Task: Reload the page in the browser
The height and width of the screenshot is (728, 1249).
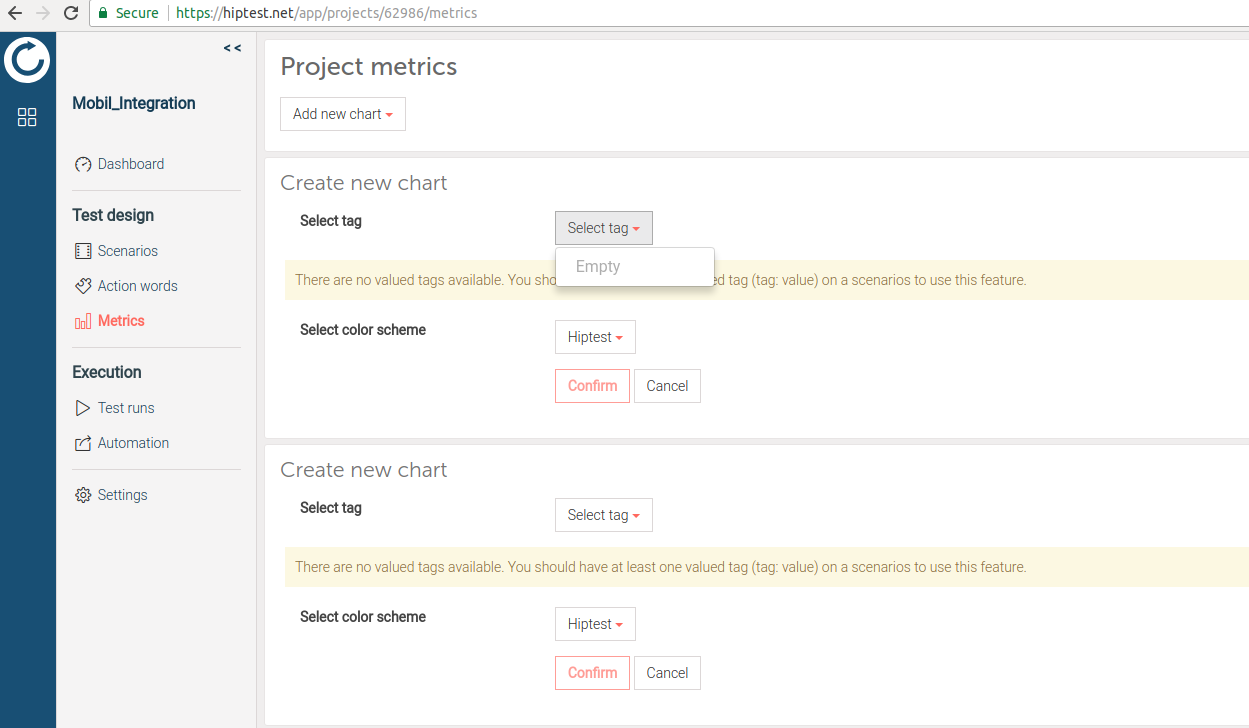Action: tap(71, 13)
